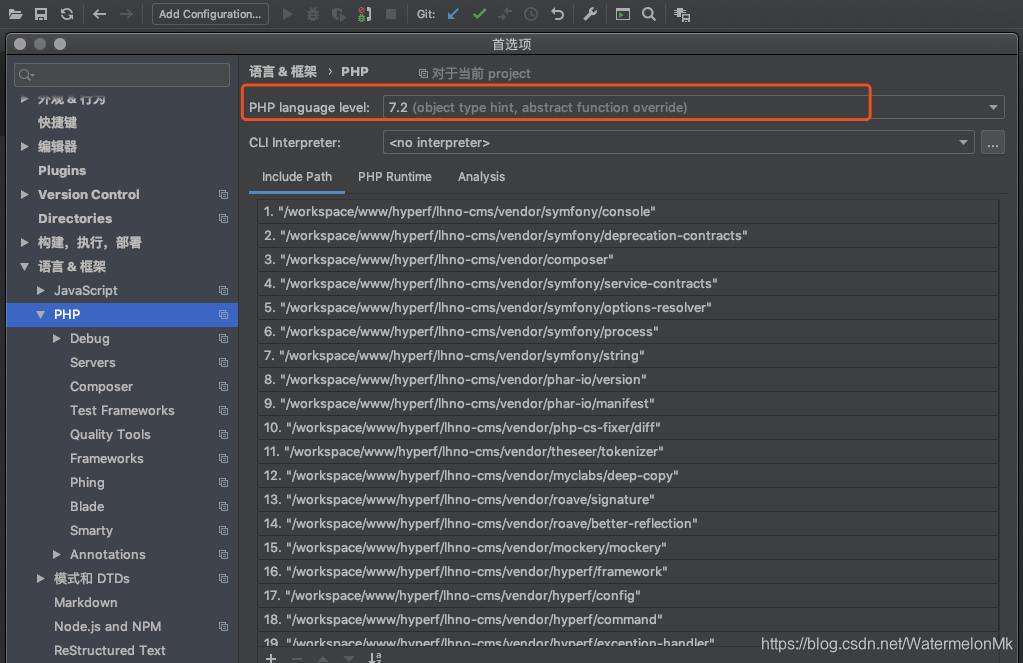Navigate back with the left arrow
The image size is (1023, 663).
(99, 14)
